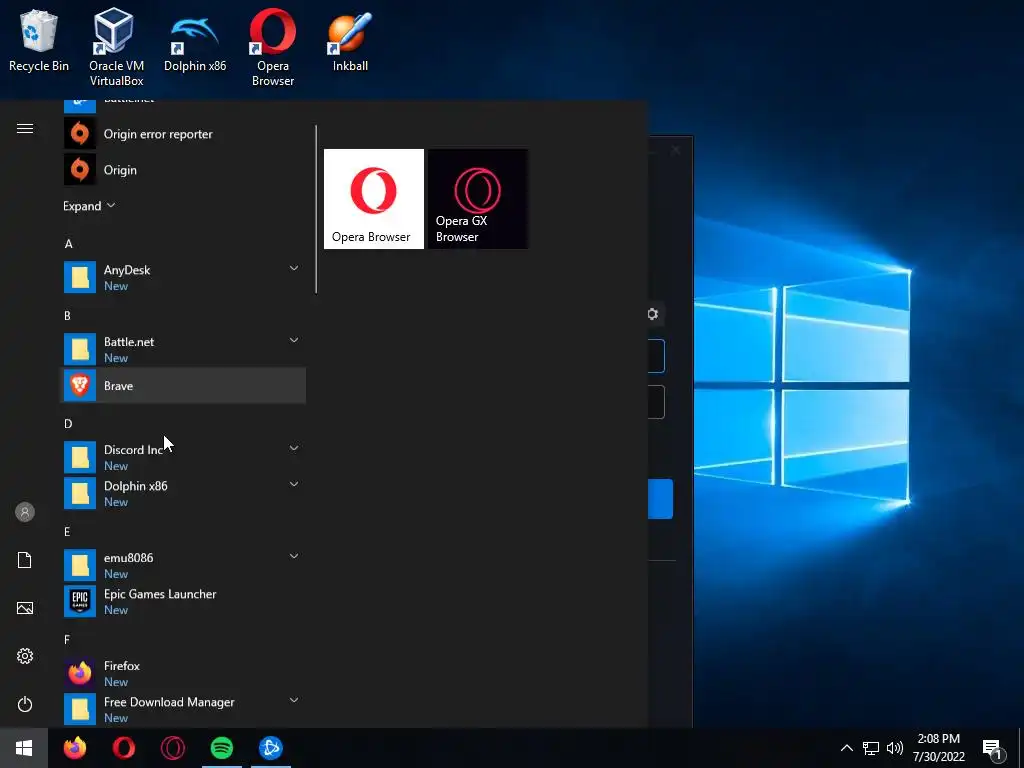Open the Opera GX Browser pinned tile
1024x768 pixels.
pyautogui.click(x=478, y=199)
